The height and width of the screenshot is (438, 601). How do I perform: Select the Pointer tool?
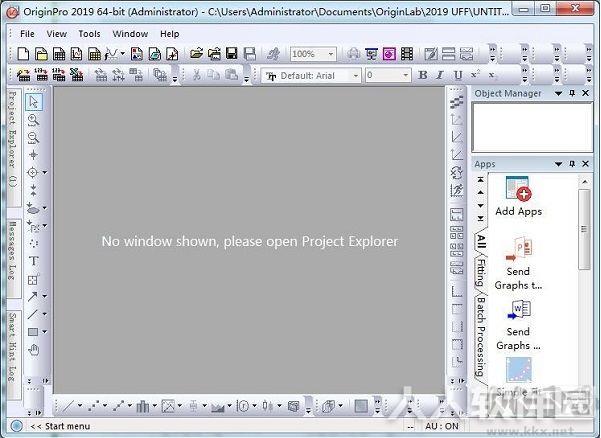pyautogui.click(x=34, y=102)
